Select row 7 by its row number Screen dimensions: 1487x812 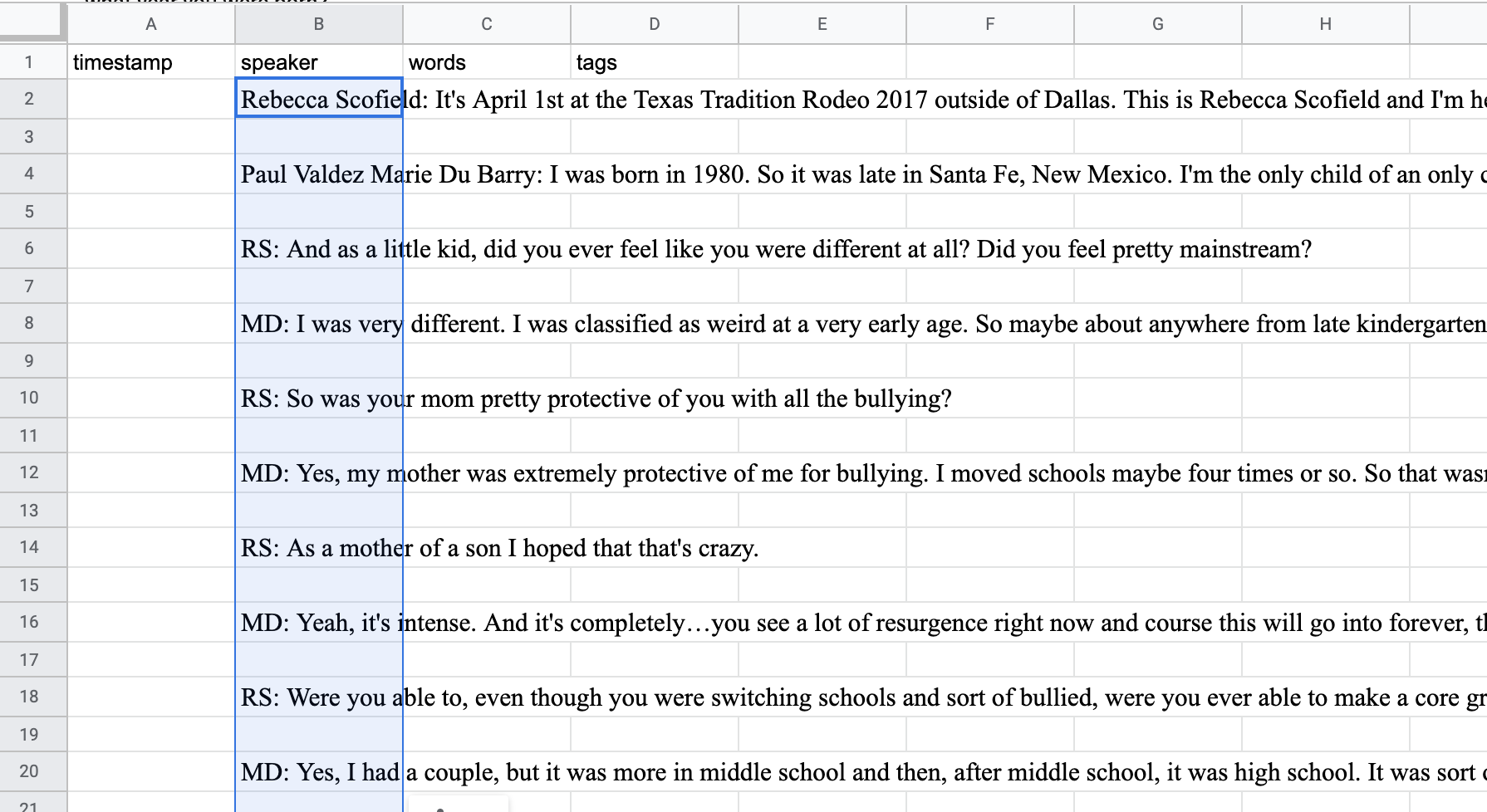coord(30,286)
